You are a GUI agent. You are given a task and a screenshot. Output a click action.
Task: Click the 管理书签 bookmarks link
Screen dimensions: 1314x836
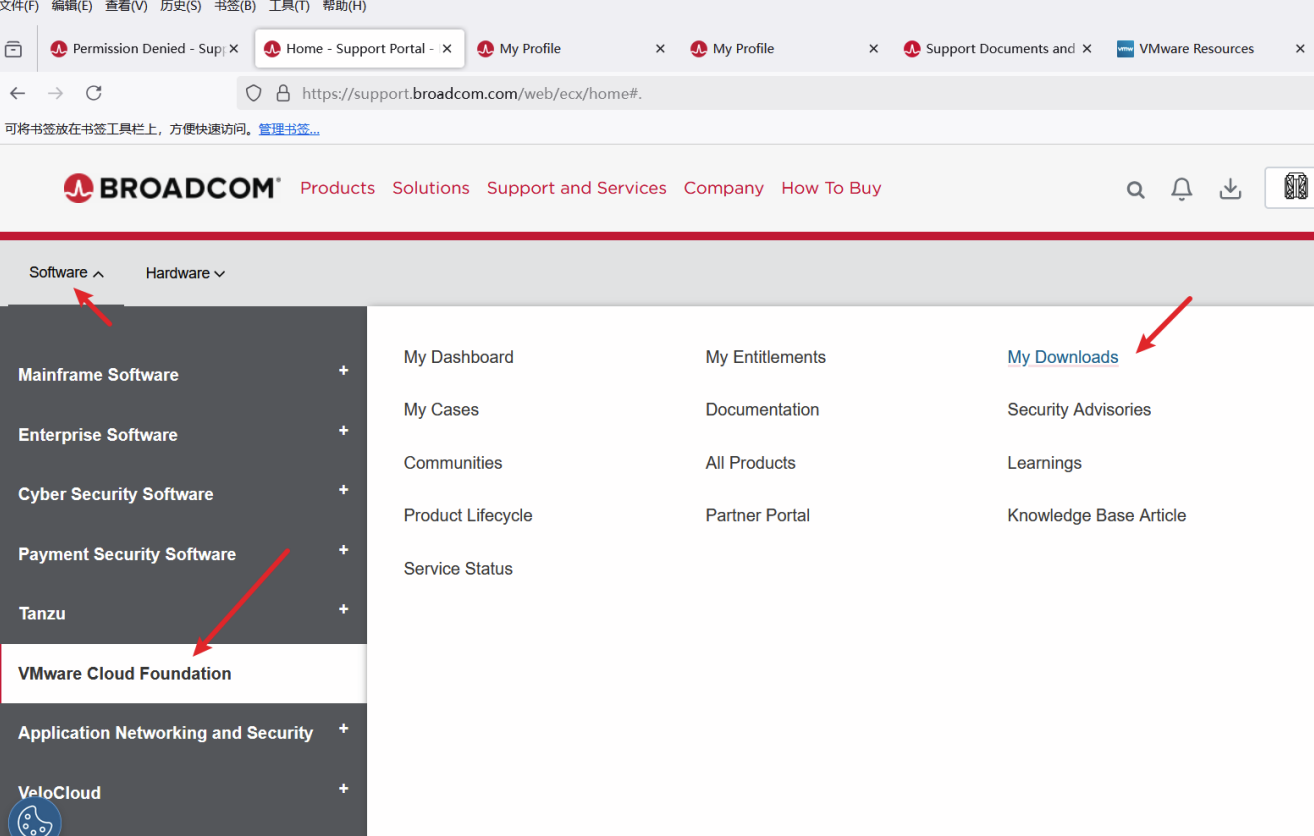(289, 129)
